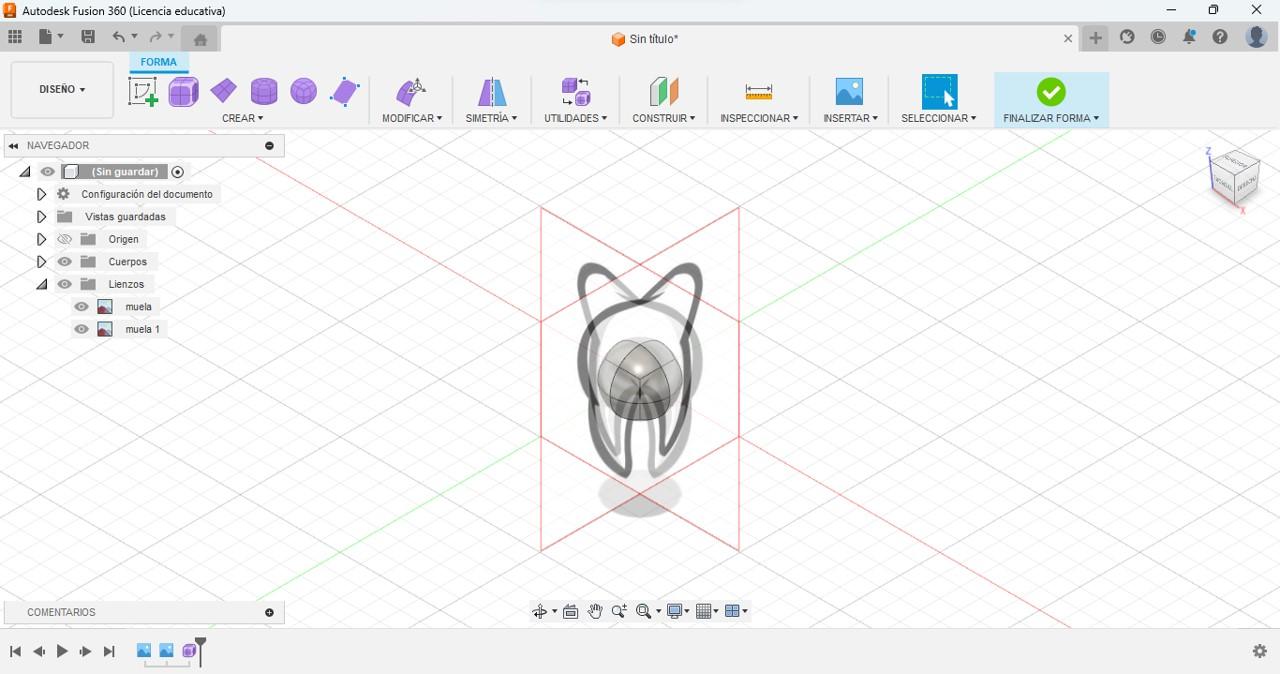Expand the COMENTARIOS panel plus button

(269, 612)
